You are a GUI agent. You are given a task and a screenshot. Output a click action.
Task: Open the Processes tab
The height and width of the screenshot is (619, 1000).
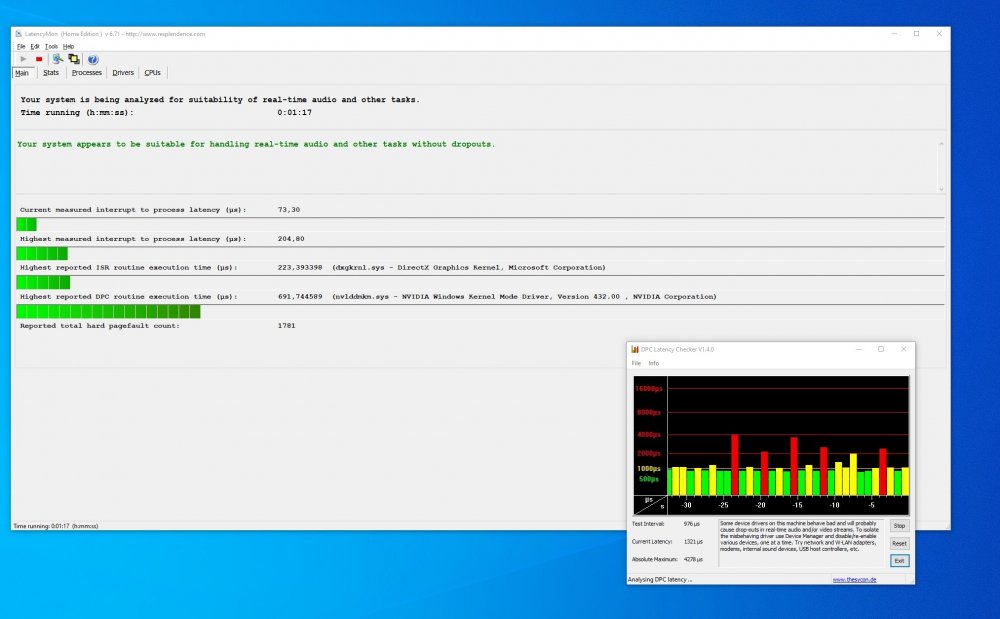[x=87, y=73]
